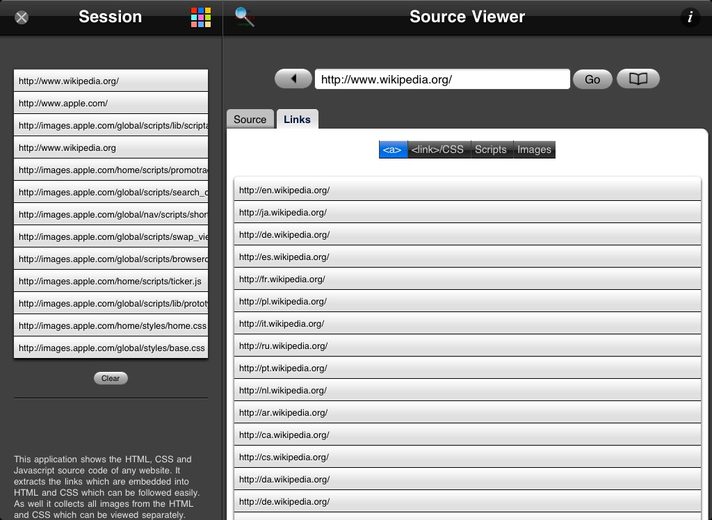Follow link http://pl.wikipedia.org/

click(x=468, y=301)
